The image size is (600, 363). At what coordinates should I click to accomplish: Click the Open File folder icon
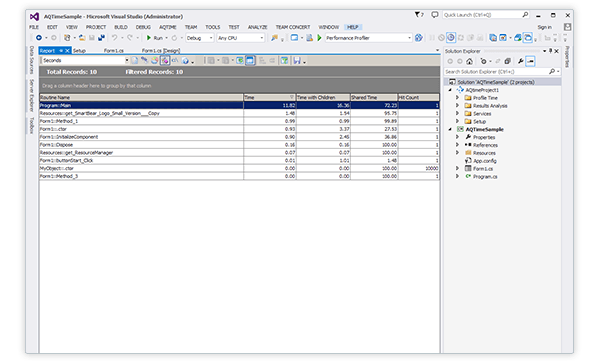82,38
